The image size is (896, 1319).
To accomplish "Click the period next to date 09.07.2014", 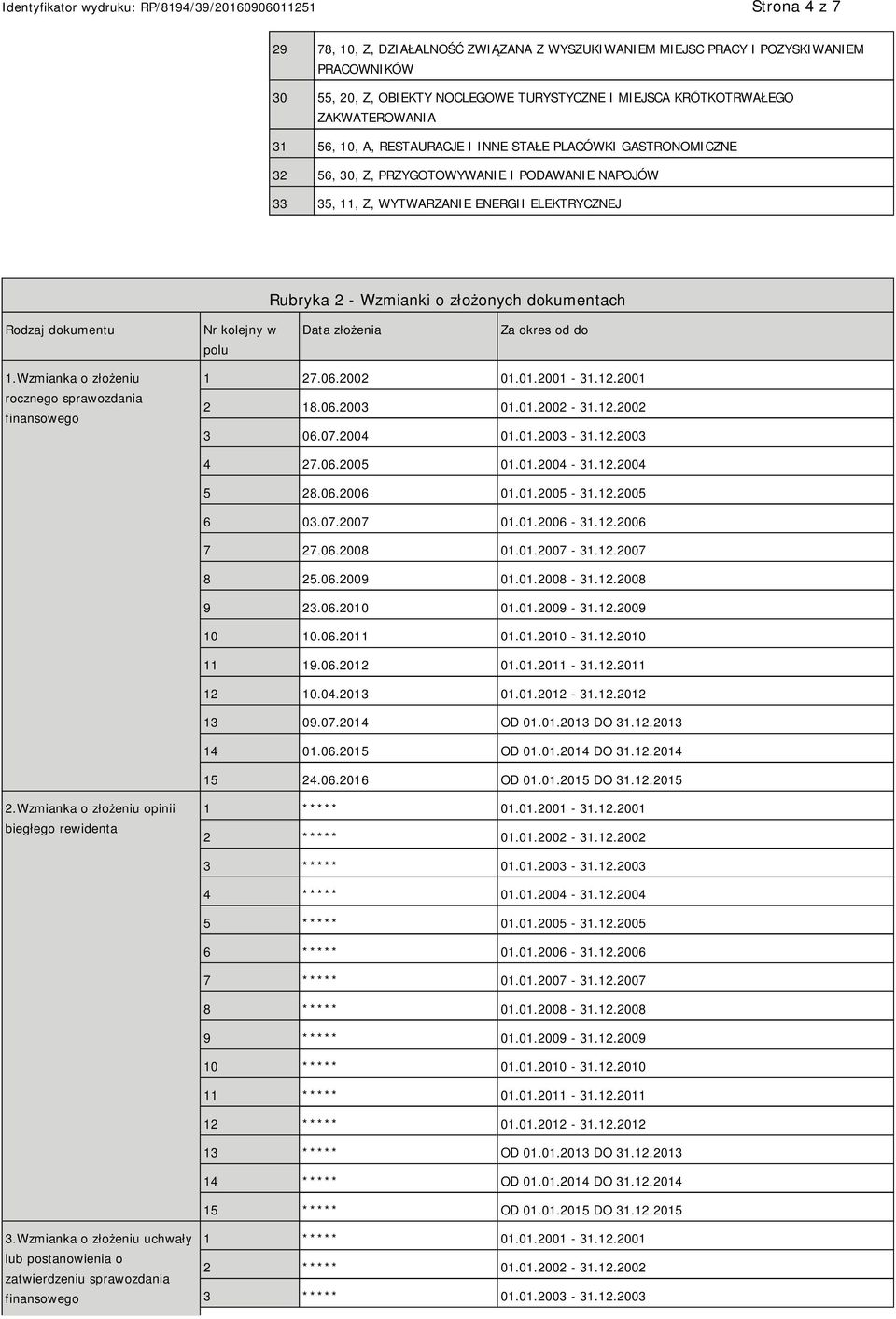I will [x=592, y=723].
